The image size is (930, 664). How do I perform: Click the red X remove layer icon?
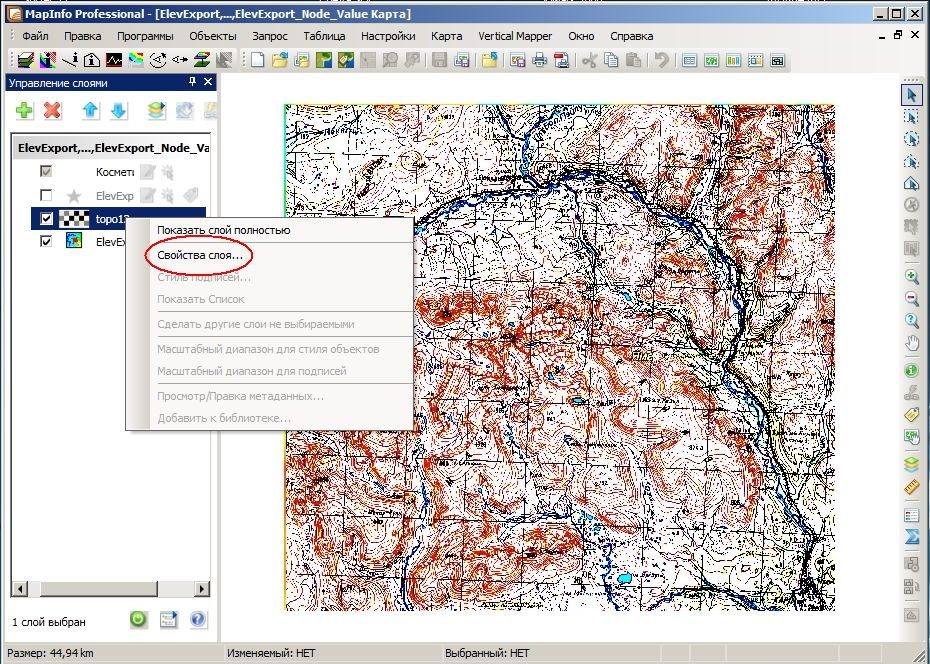tap(53, 110)
